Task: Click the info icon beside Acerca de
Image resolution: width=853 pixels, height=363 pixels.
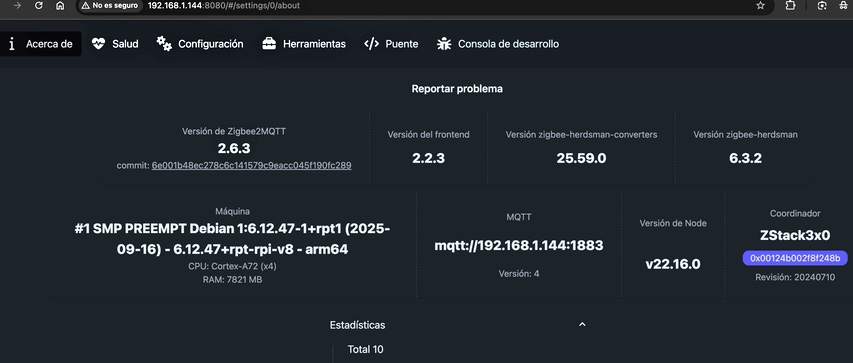Action: pos(11,44)
